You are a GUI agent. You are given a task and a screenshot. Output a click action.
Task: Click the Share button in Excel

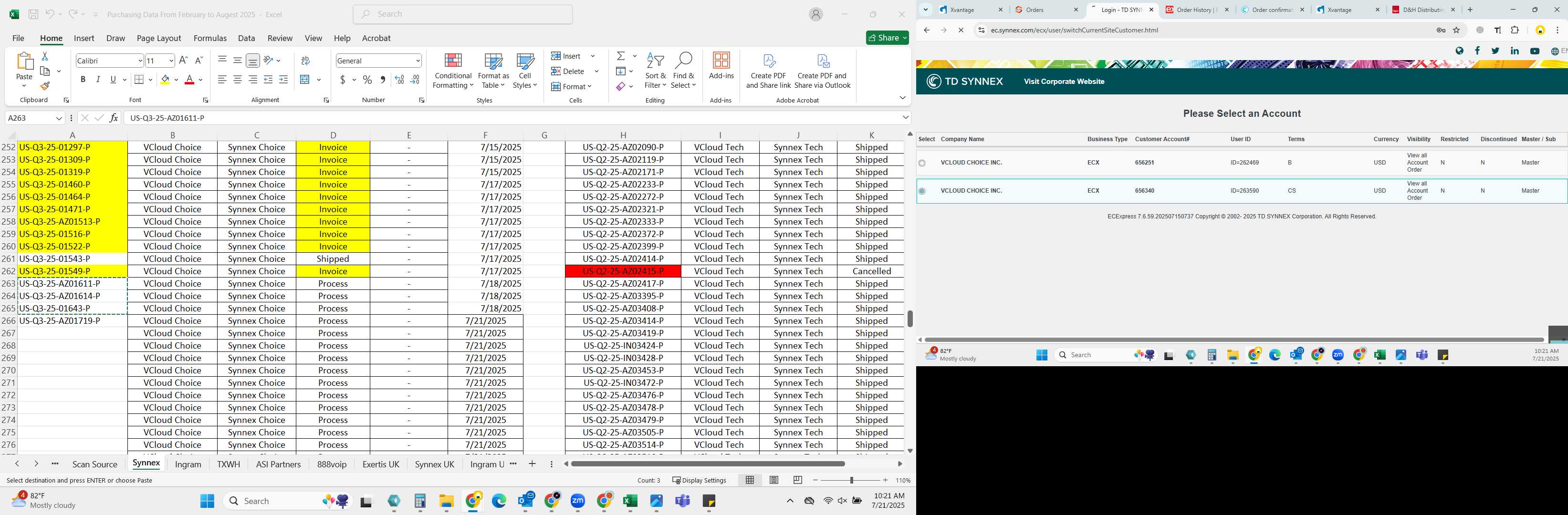pos(887,38)
